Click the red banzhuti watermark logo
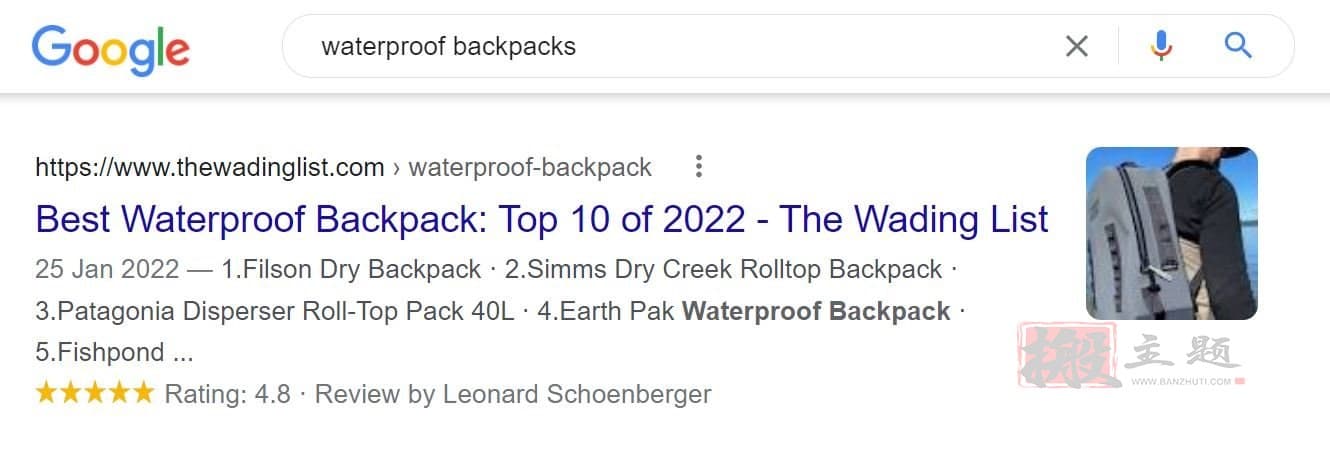1330x464 pixels. (1130, 356)
